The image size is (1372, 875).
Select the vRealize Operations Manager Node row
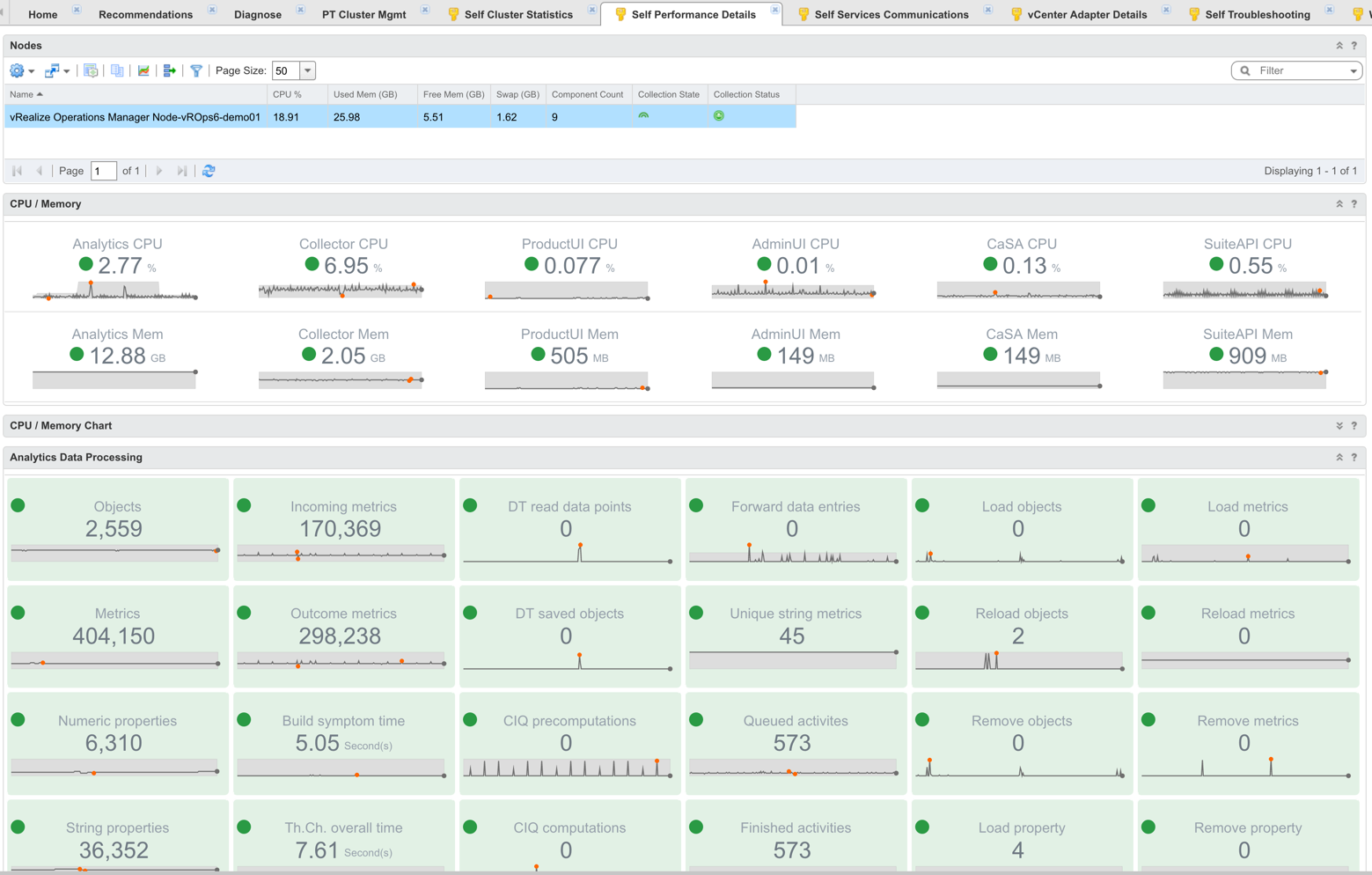click(132, 115)
